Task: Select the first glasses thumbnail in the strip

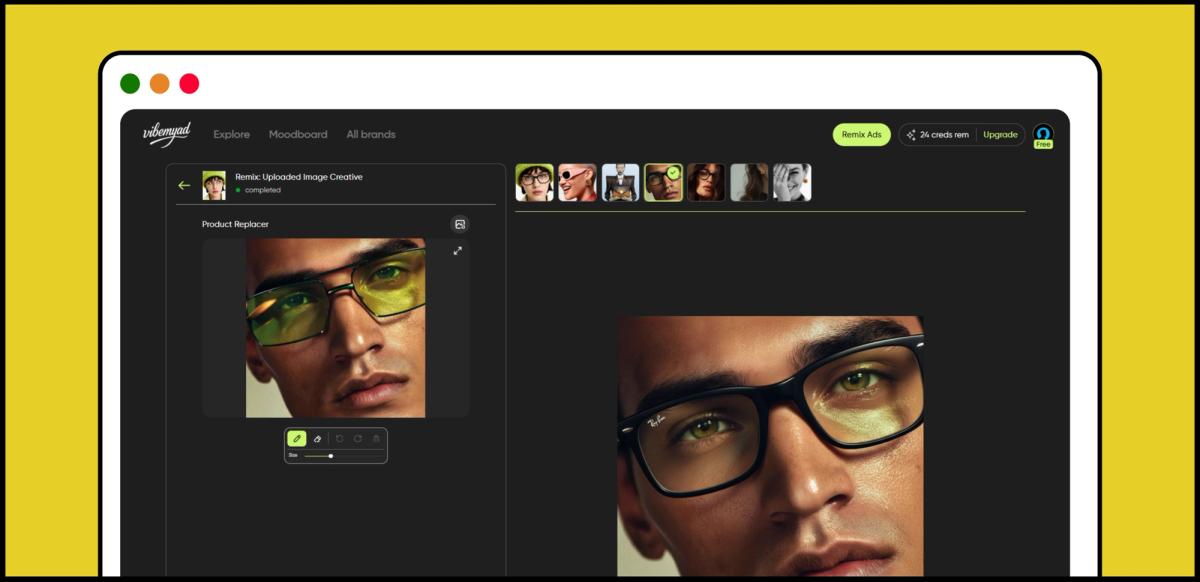Action: coord(535,182)
